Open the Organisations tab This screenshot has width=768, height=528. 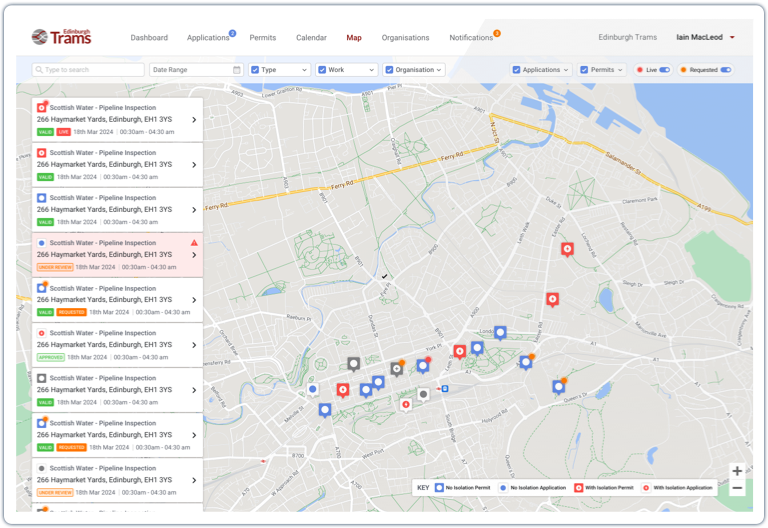(405, 38)
